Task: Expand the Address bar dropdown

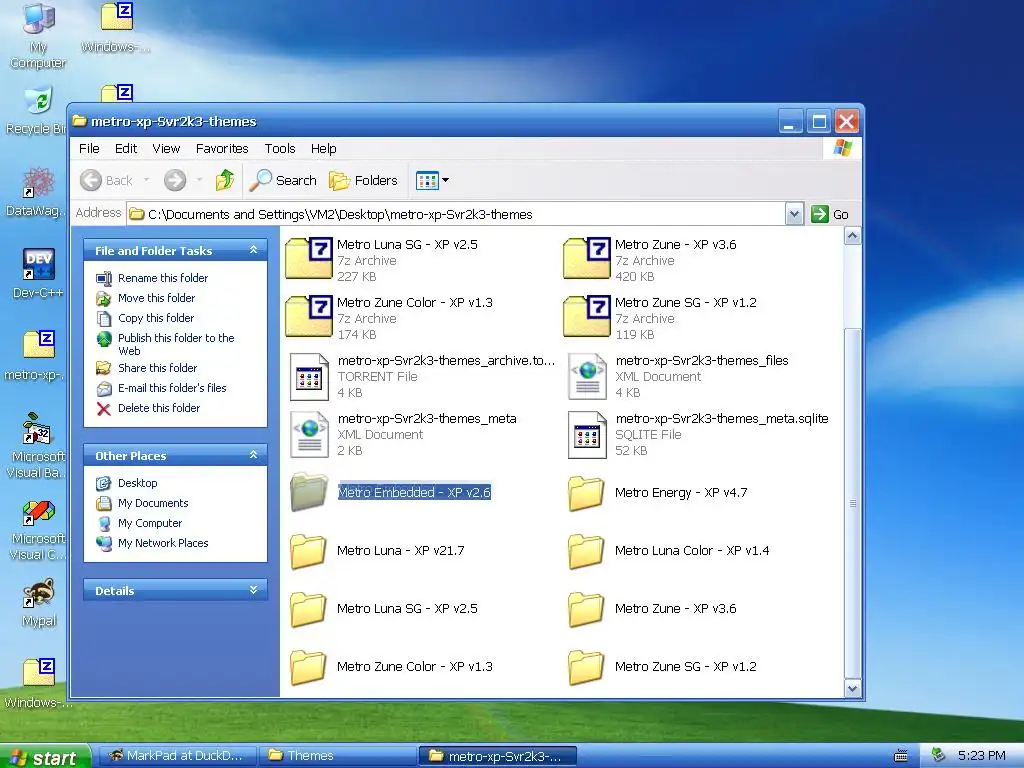Action: coord(794,214)
